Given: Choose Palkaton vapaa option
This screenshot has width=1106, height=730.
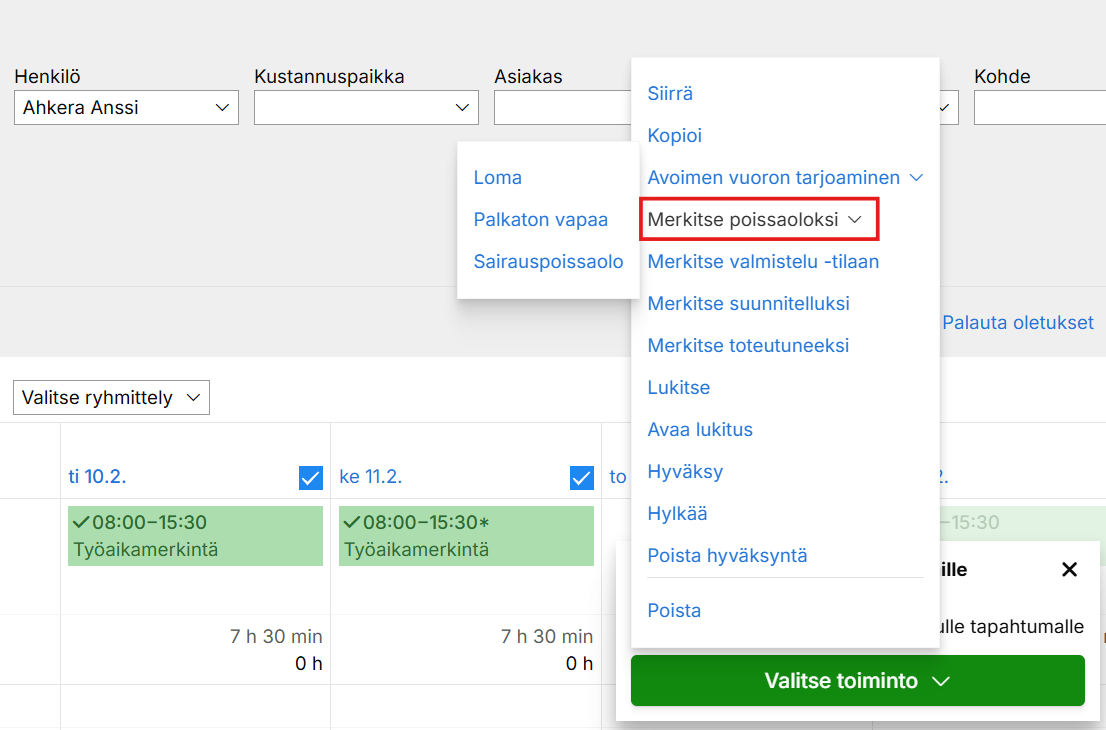Looking at the screenshot, I should [x=541, y=220].
